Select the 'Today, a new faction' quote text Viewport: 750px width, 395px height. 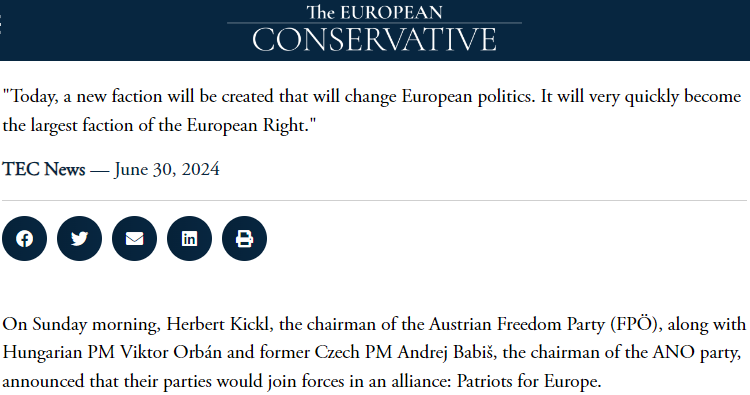372,110
